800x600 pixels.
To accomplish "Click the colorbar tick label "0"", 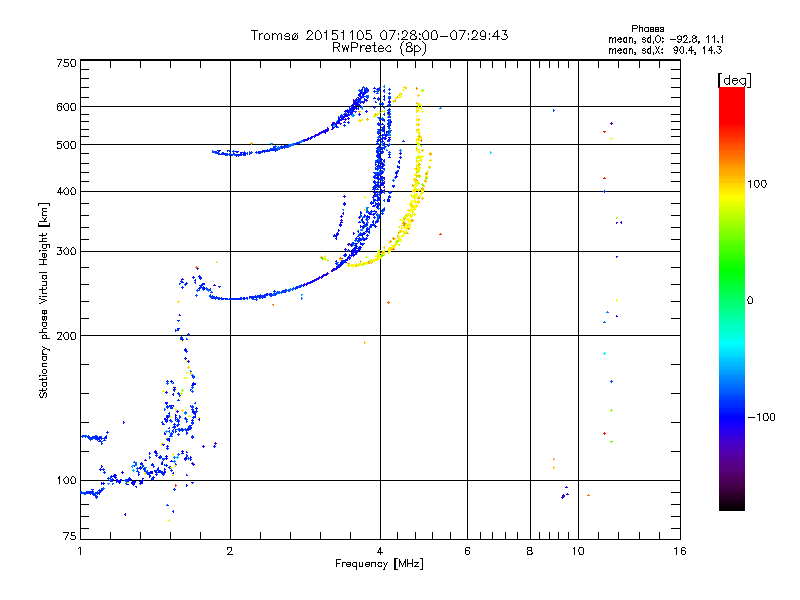I will pos(750,300).
